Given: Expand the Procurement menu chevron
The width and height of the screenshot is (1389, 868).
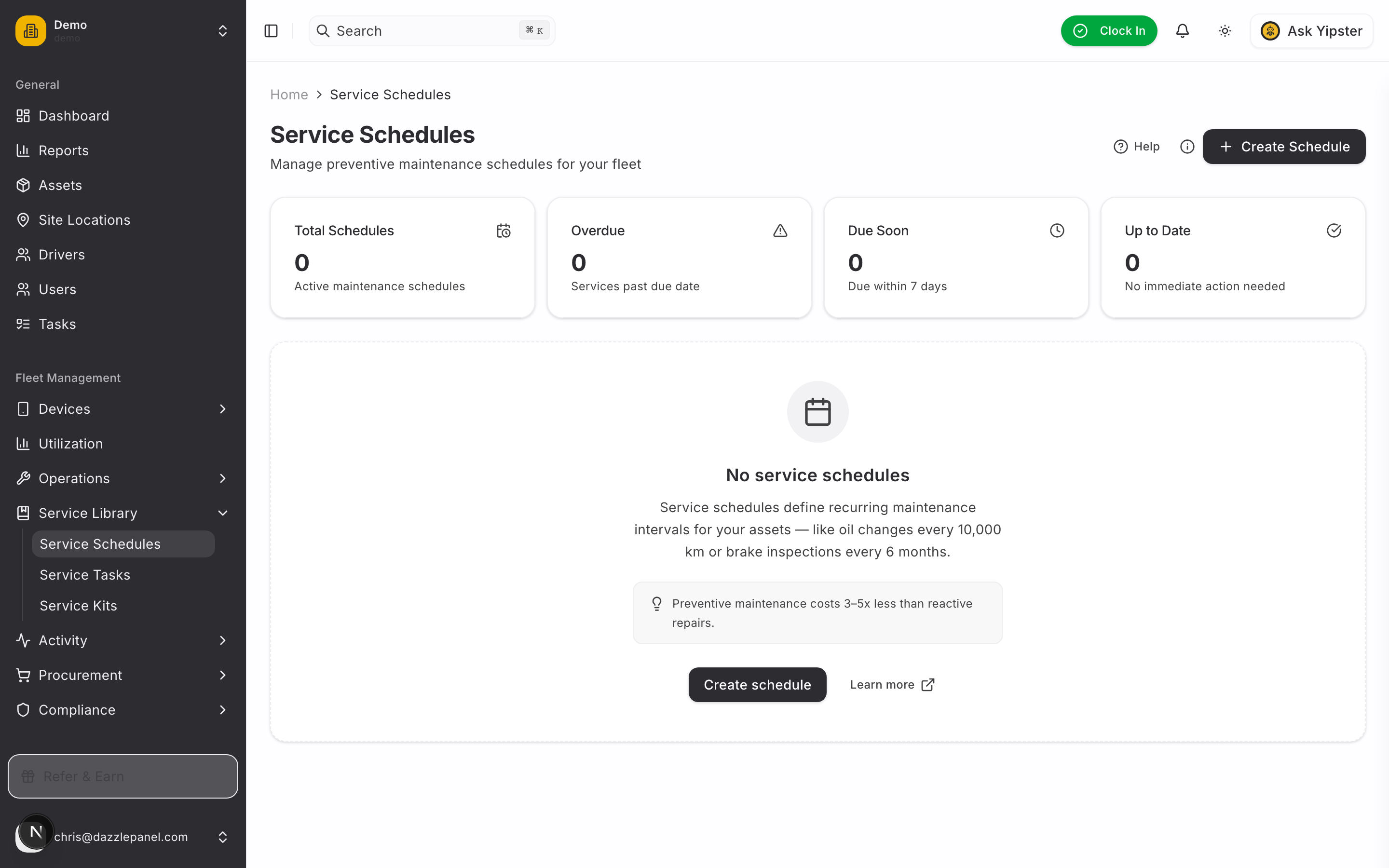Looking at the screenshot, I should click(x=223, y=675).
